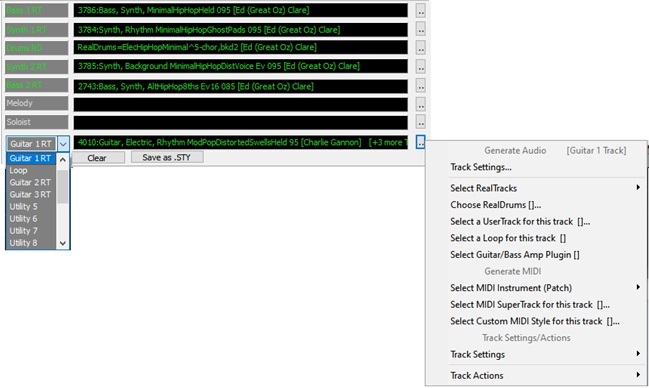649x388 pixels.
Task: Click the Save as .STY button
Action: coord(167,157)
